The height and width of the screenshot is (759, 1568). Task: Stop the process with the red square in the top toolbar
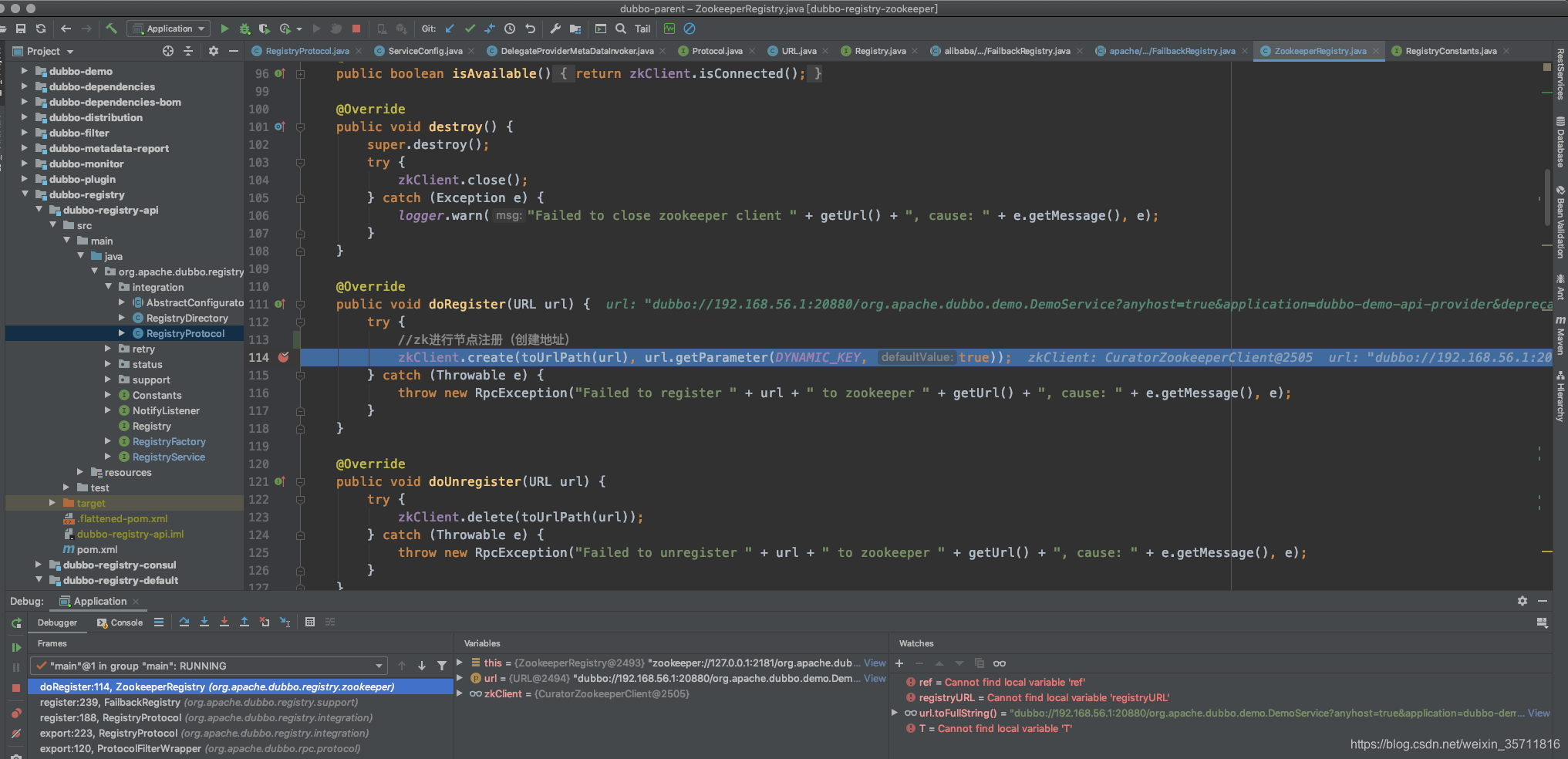(356, 29)
